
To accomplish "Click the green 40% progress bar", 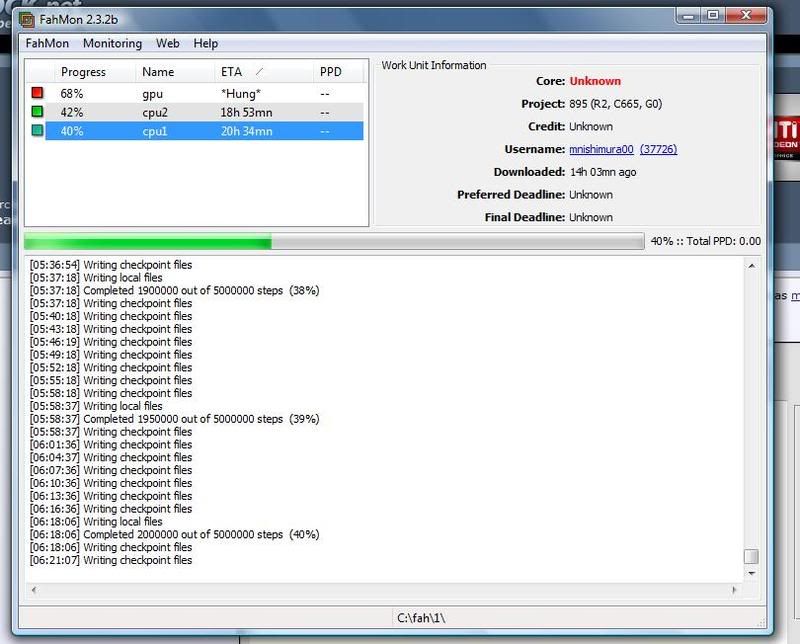I will tap(145, 240).
